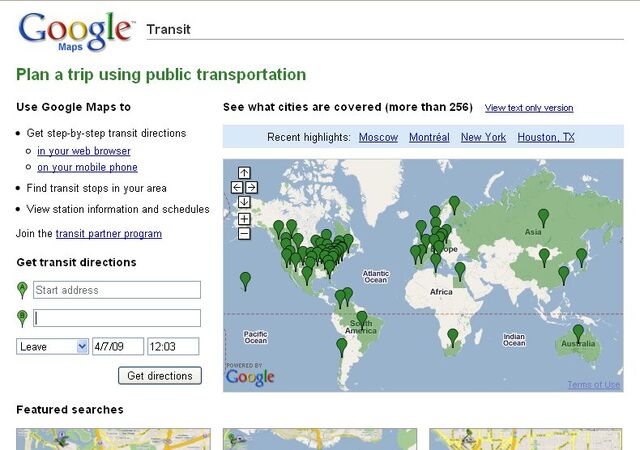This screenshot has width=640, height=450.
Task: Focus the destination address field
Action: click(117, 318)
